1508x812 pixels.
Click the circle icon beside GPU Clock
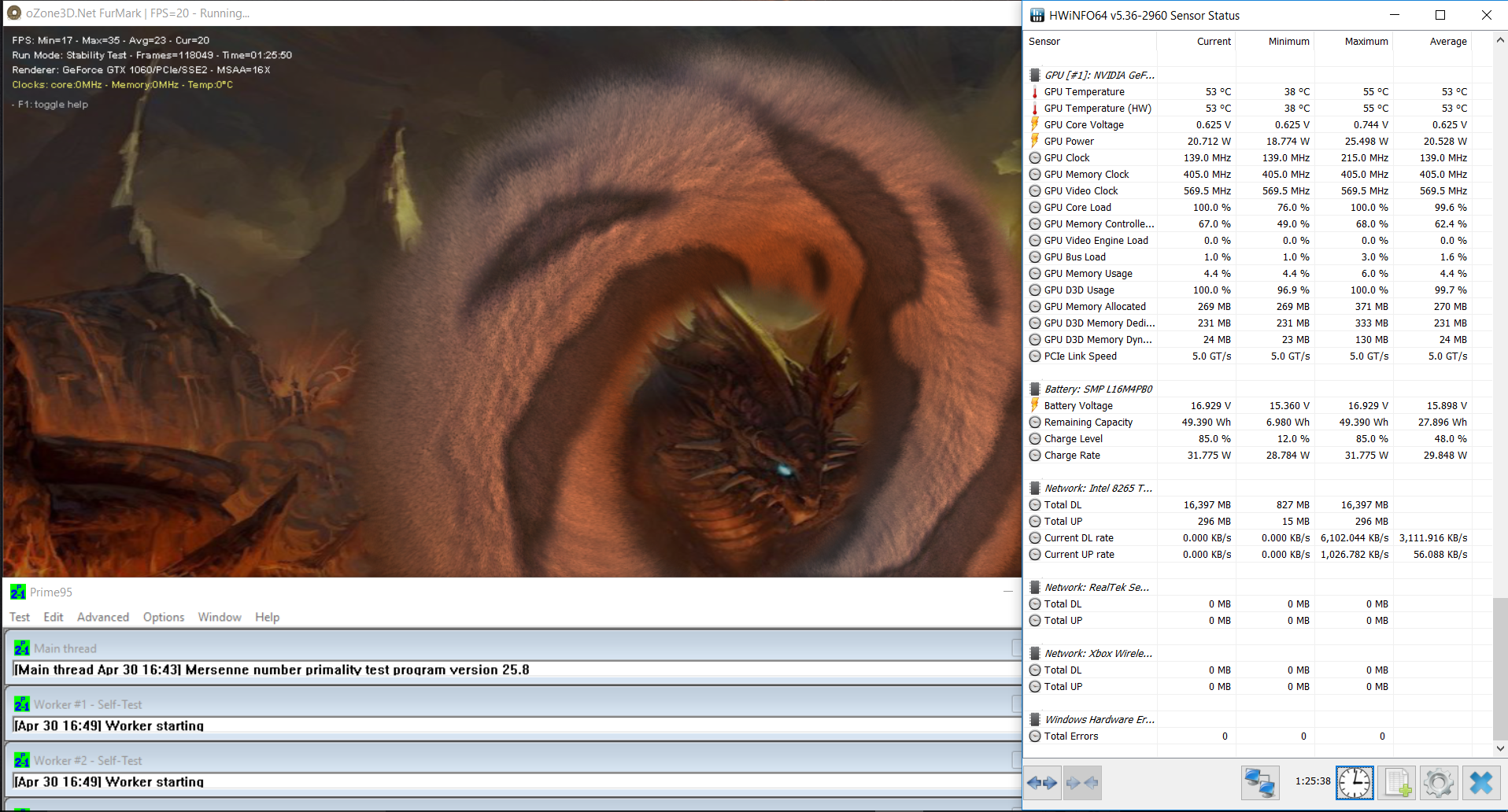pos(1035,158)
